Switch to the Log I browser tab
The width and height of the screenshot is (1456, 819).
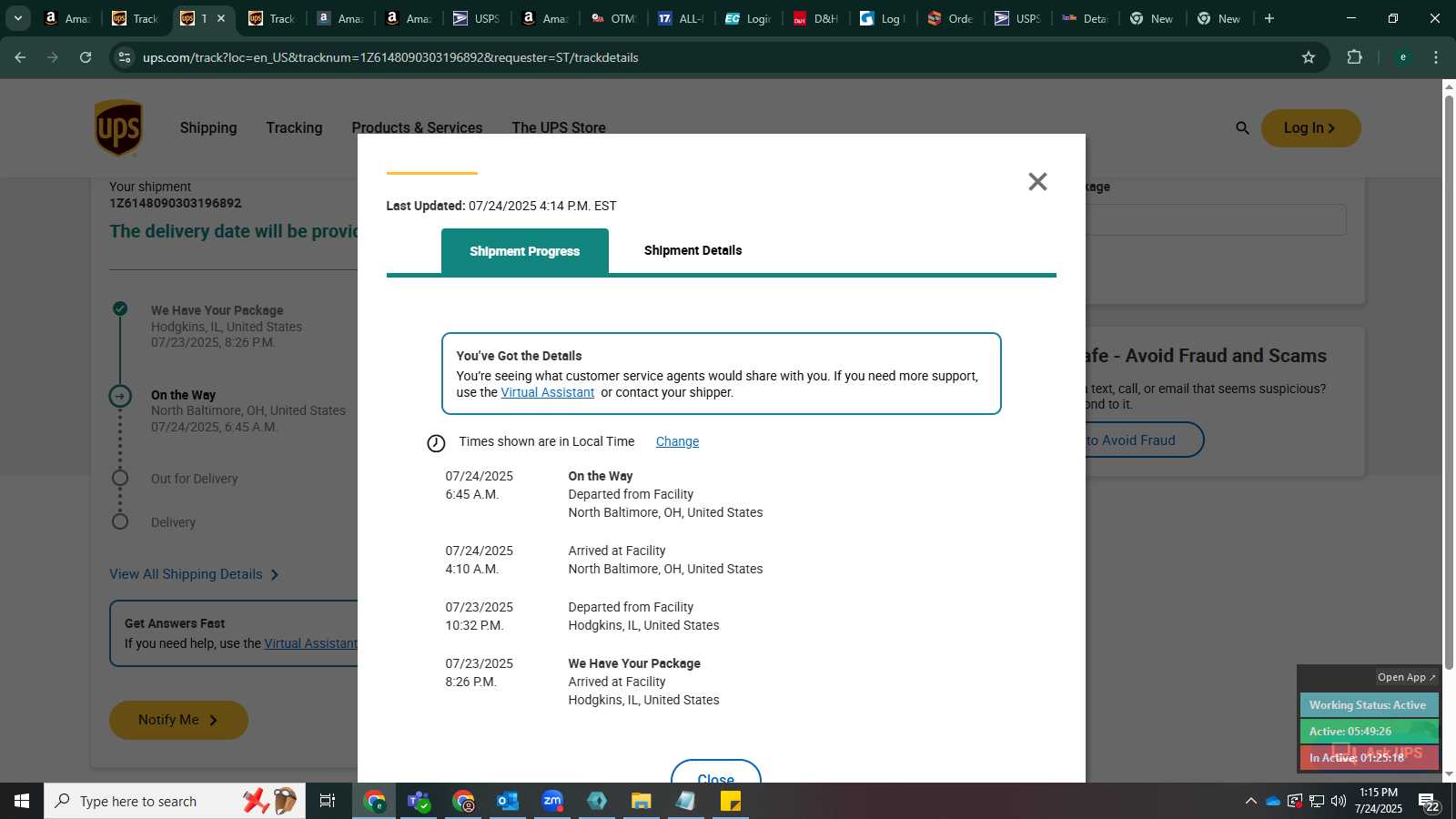pos(884,18)
